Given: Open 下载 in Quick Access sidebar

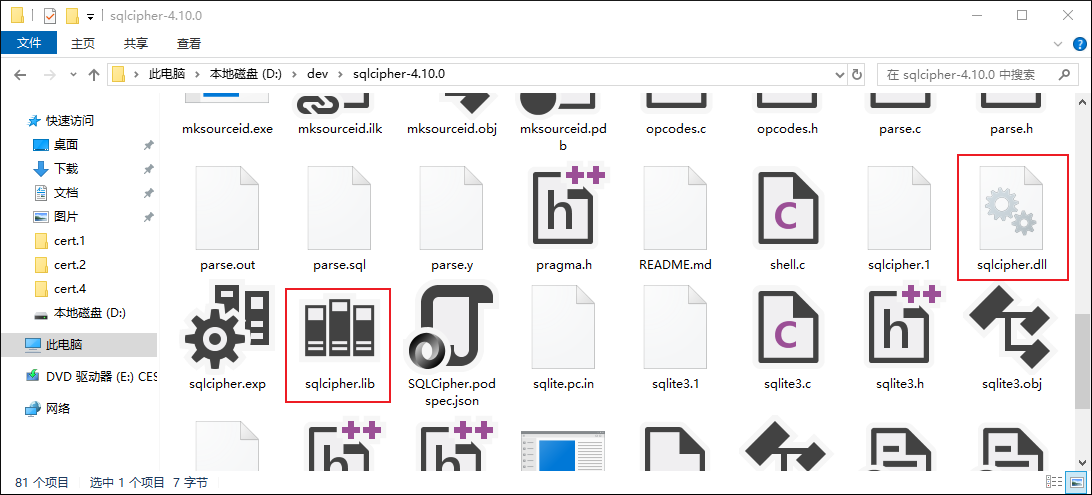Looking at the screenshot, I should (66, 169).
